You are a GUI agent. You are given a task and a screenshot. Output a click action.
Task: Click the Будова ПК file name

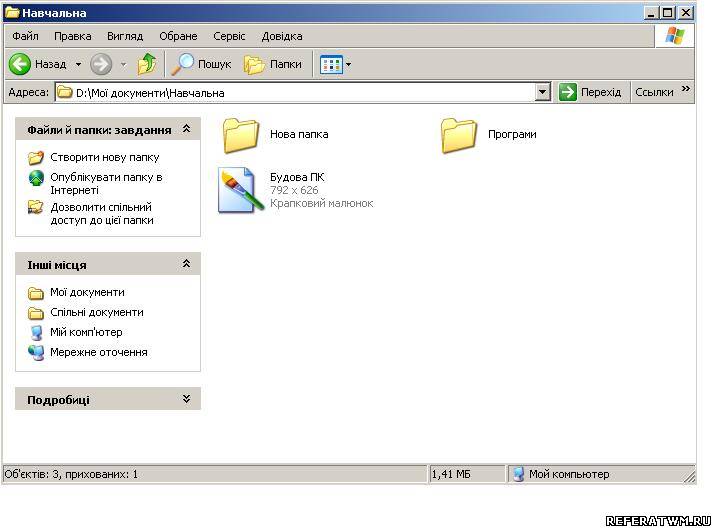coord(297,177)
